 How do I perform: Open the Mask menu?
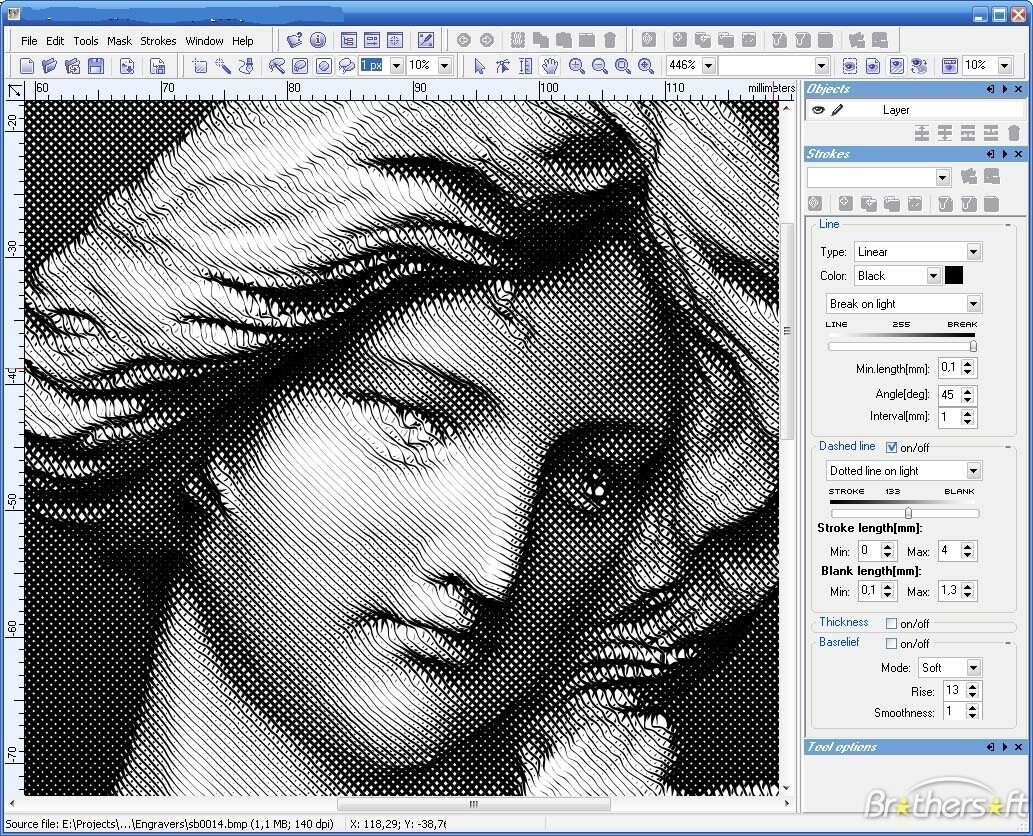pos(119,41)
